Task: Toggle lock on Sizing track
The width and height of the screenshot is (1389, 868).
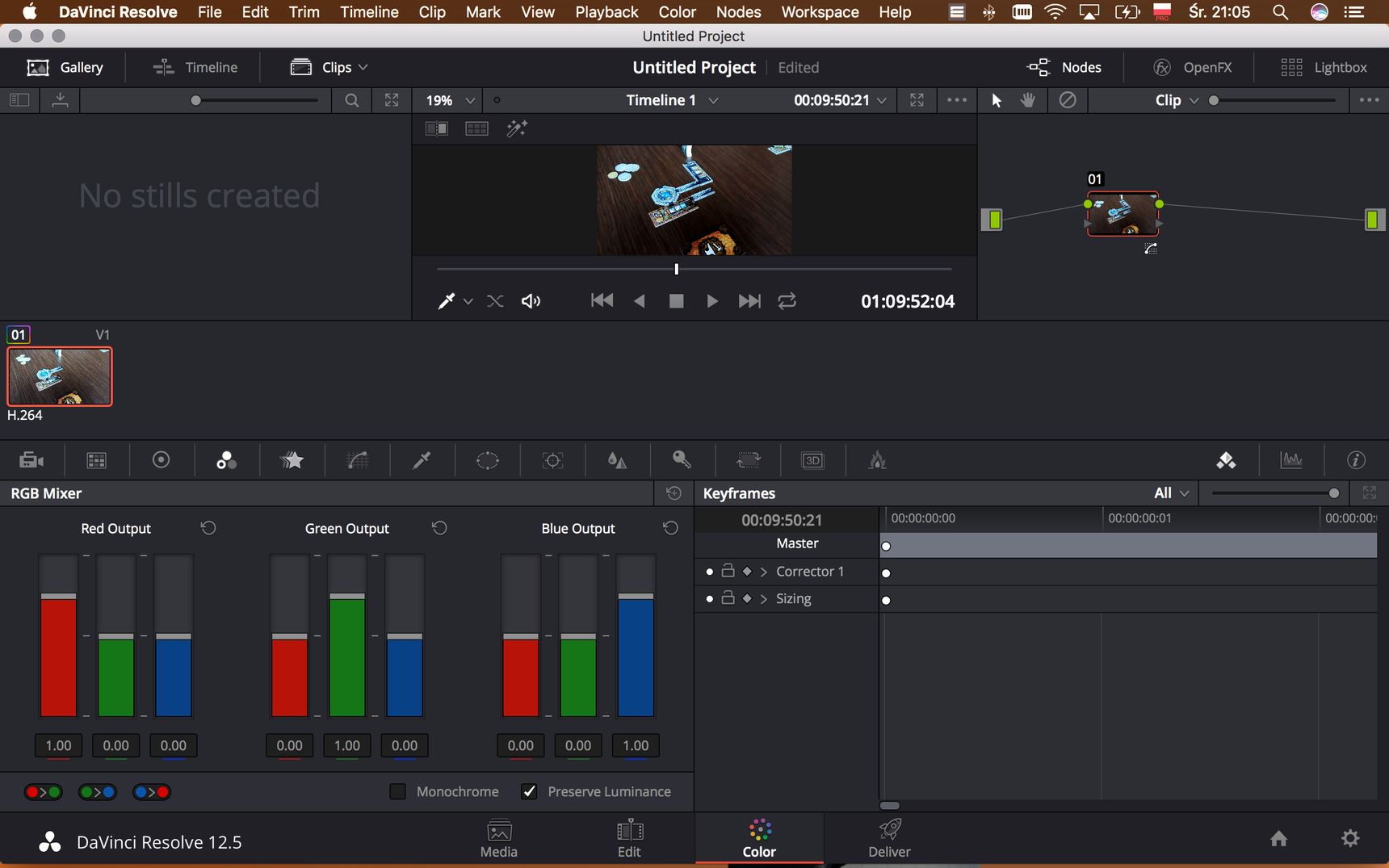Action: (728, 598)
